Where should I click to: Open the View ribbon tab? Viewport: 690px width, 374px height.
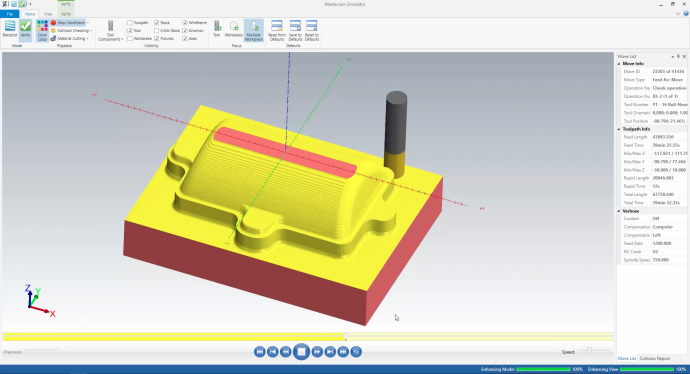[48, 14]
